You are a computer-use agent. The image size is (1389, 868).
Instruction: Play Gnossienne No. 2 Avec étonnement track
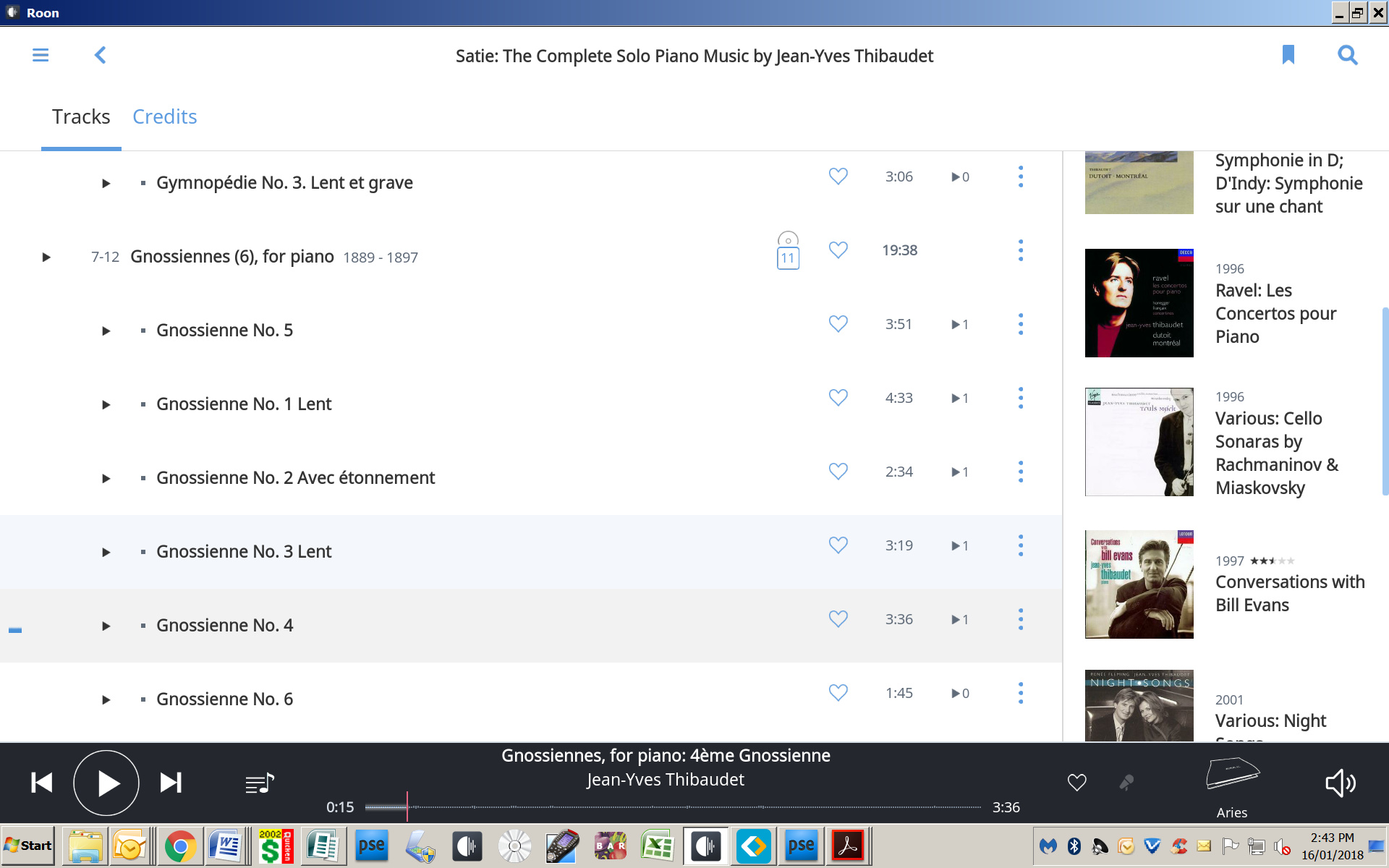tap(106, 478)
